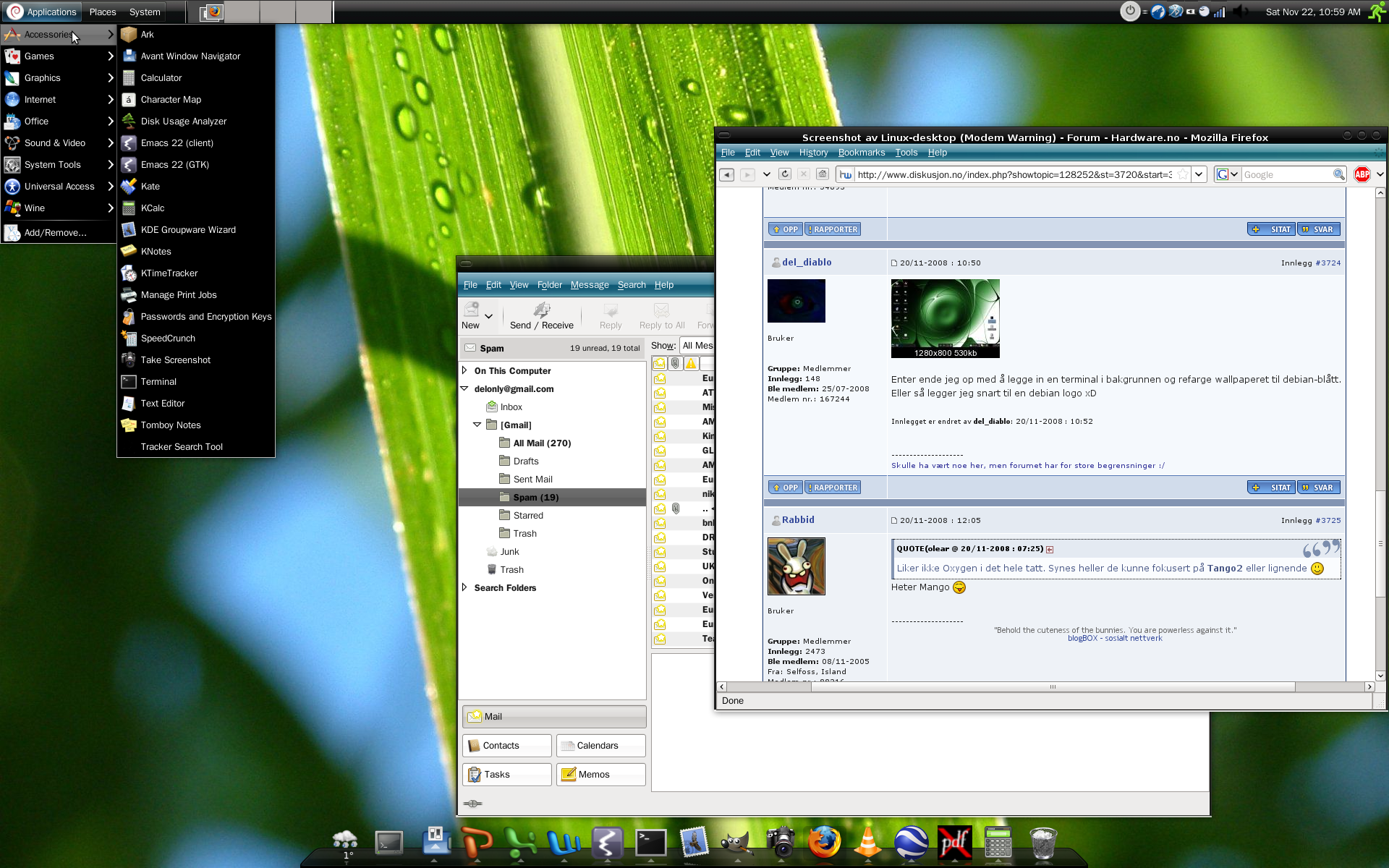Open the Trash icon in the dock
The width and height of the screenshot is (1389, 868).
1042,843
